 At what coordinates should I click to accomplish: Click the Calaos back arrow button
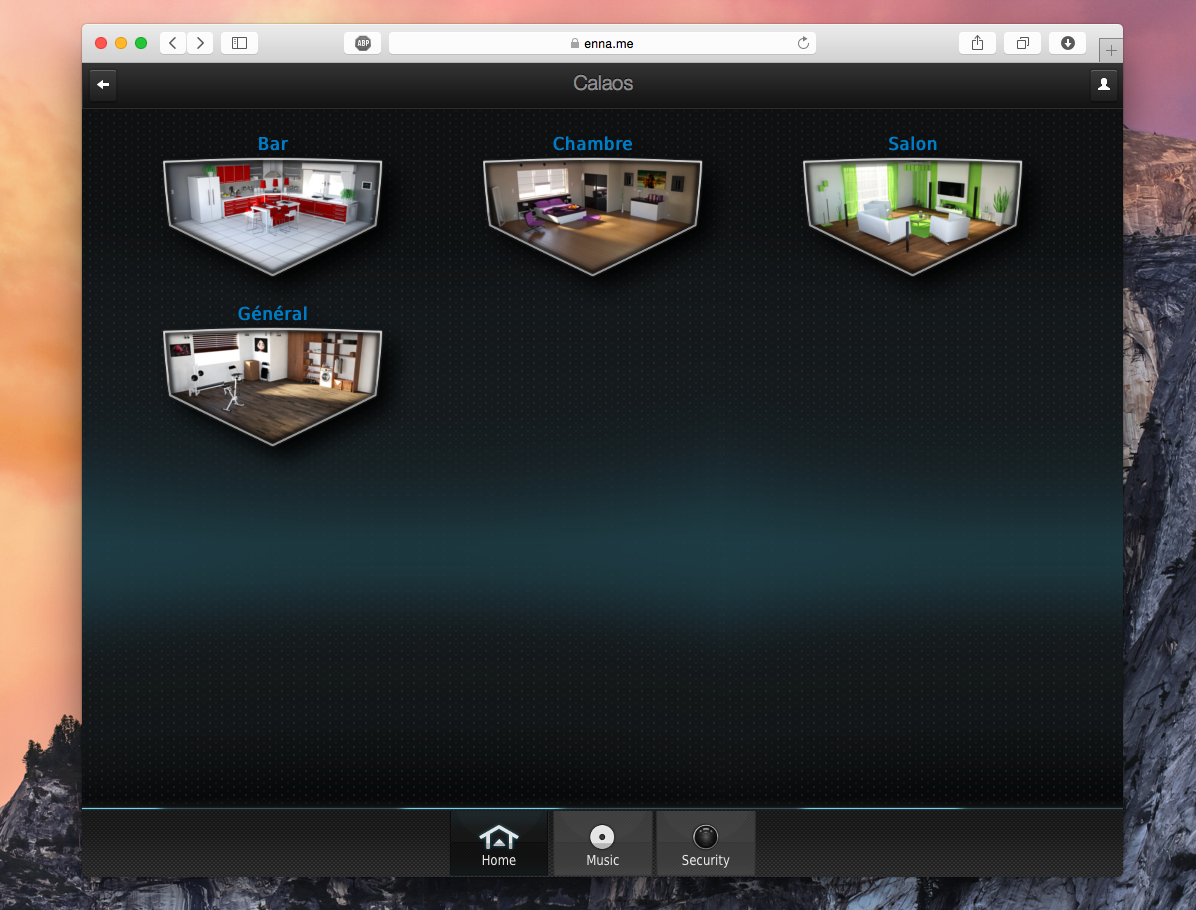[103, 85]
